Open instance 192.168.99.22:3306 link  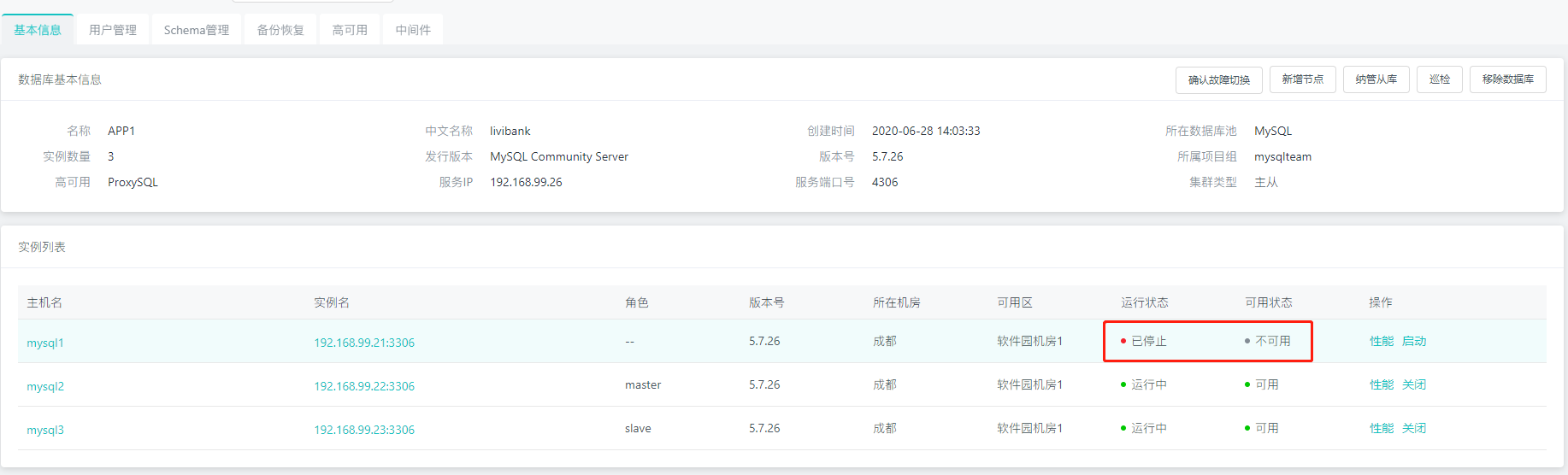pyautogui.click(x=364, y=386)
